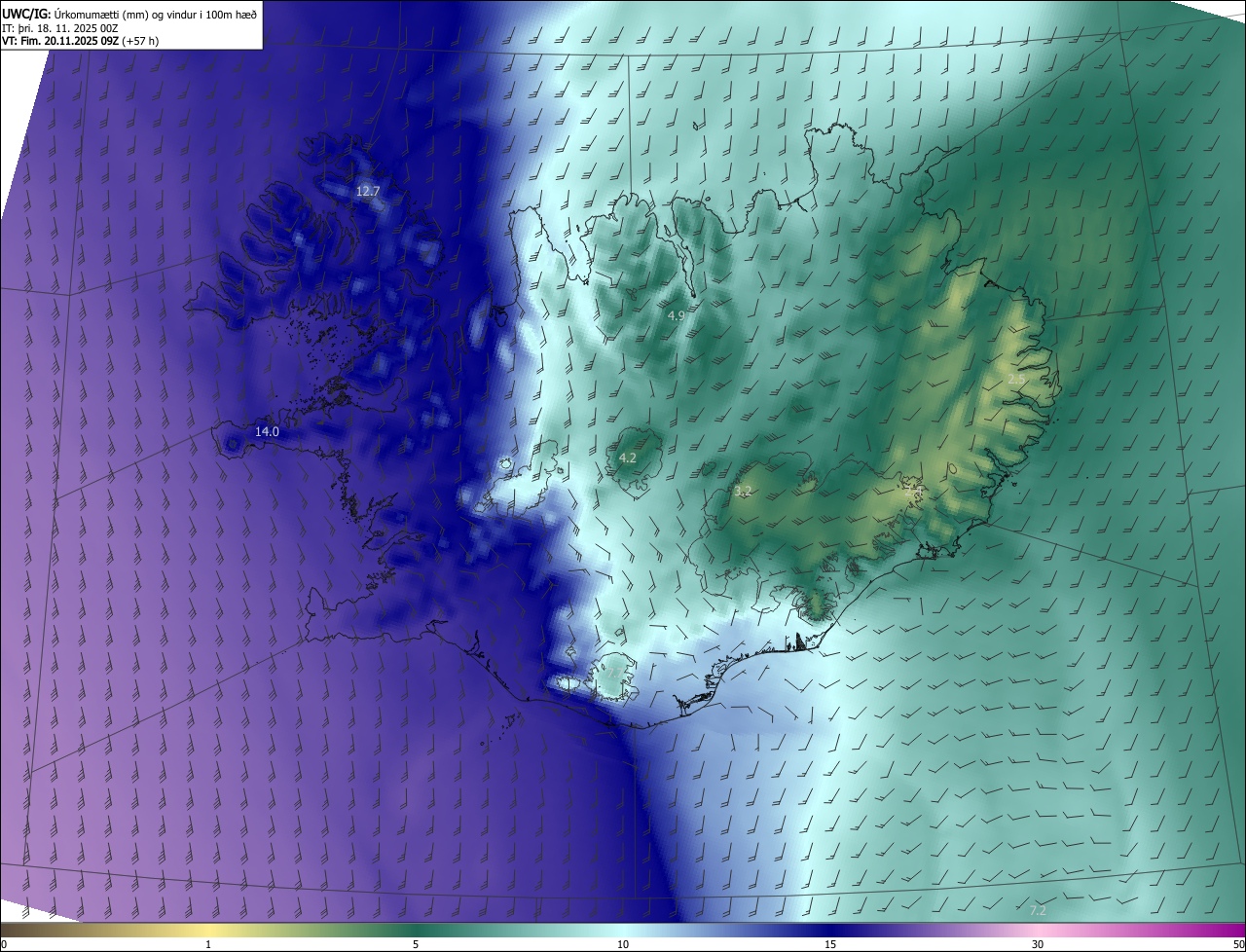Click the 30 tick label on the scale
This screenshot has width=1246, height=952.
point(1038,944)
